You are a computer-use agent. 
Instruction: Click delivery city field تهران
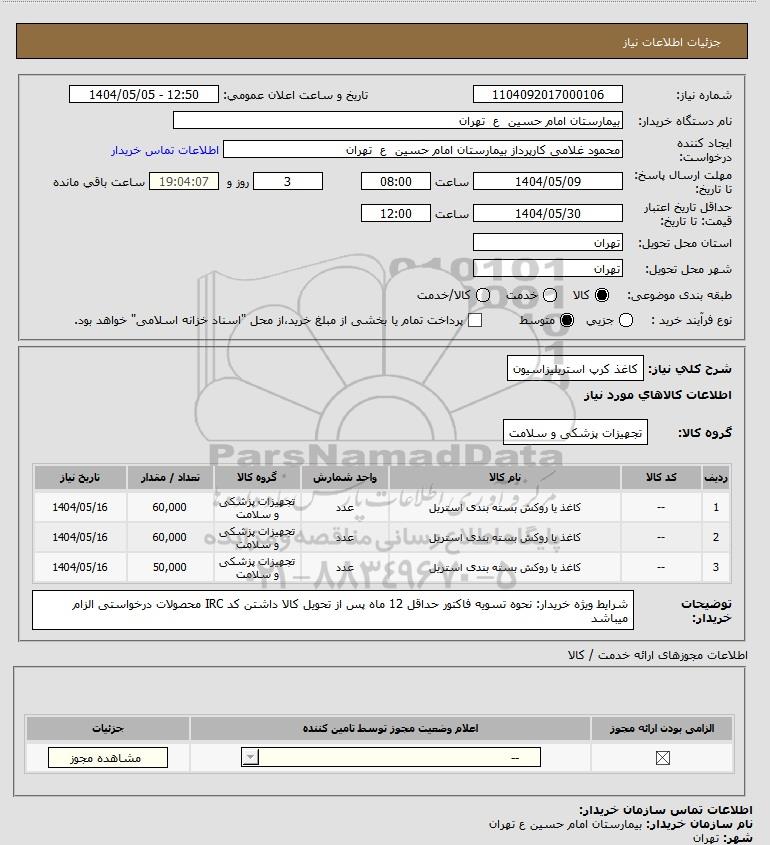pyautogui.click(x=547, y=268)
